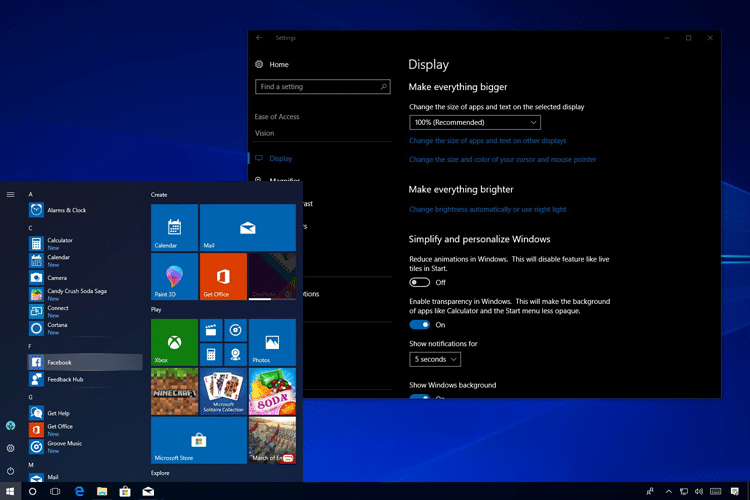750x500 pixels.
Task: Click the Cortana circle on taskbar
Action: (33, 491)
